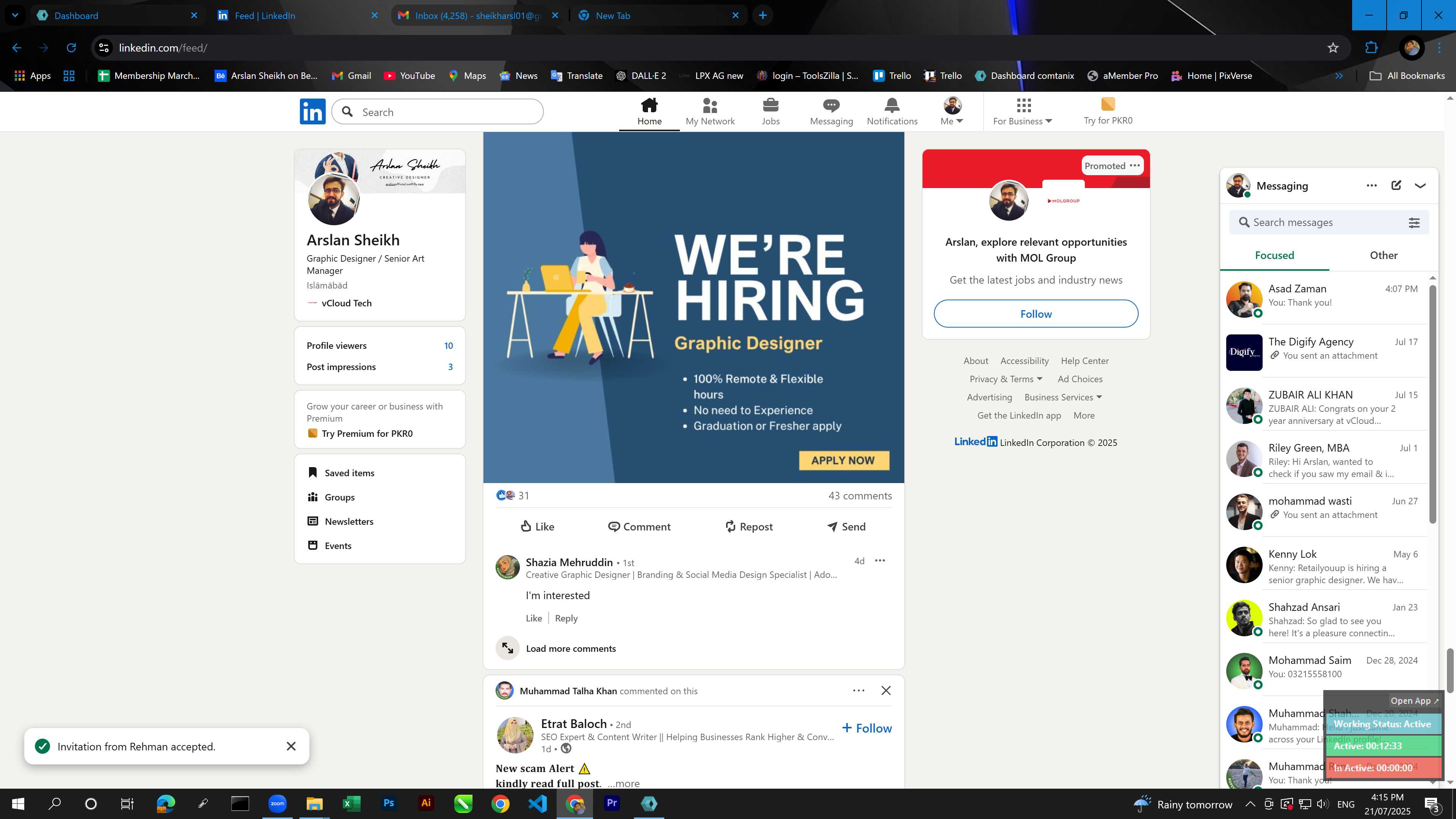Open the YouTube bookmark

(409, 76)
